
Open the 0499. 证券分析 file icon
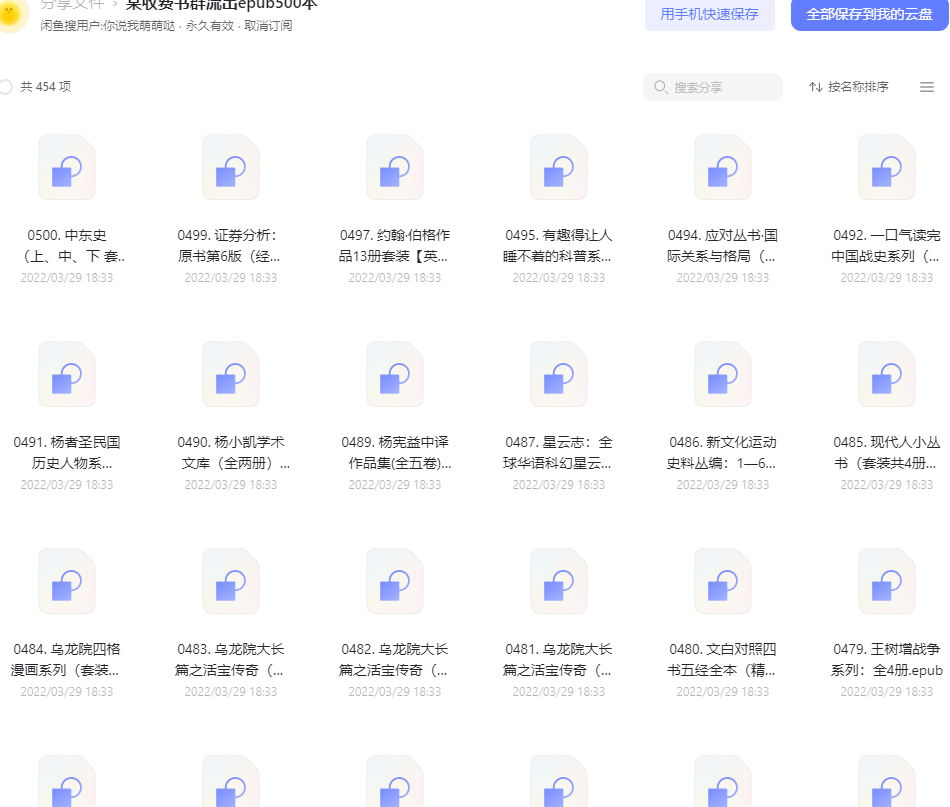tap(231, 167)
